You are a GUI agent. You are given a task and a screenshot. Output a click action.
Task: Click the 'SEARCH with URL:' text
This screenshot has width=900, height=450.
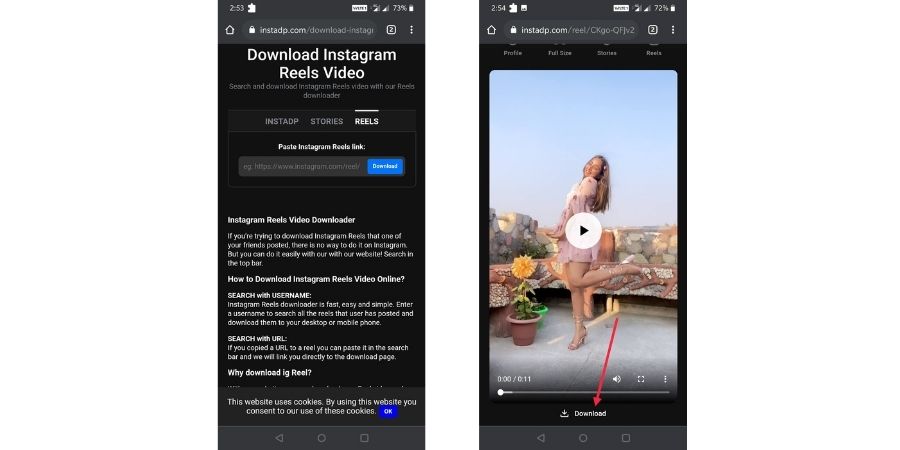(257, 339)
